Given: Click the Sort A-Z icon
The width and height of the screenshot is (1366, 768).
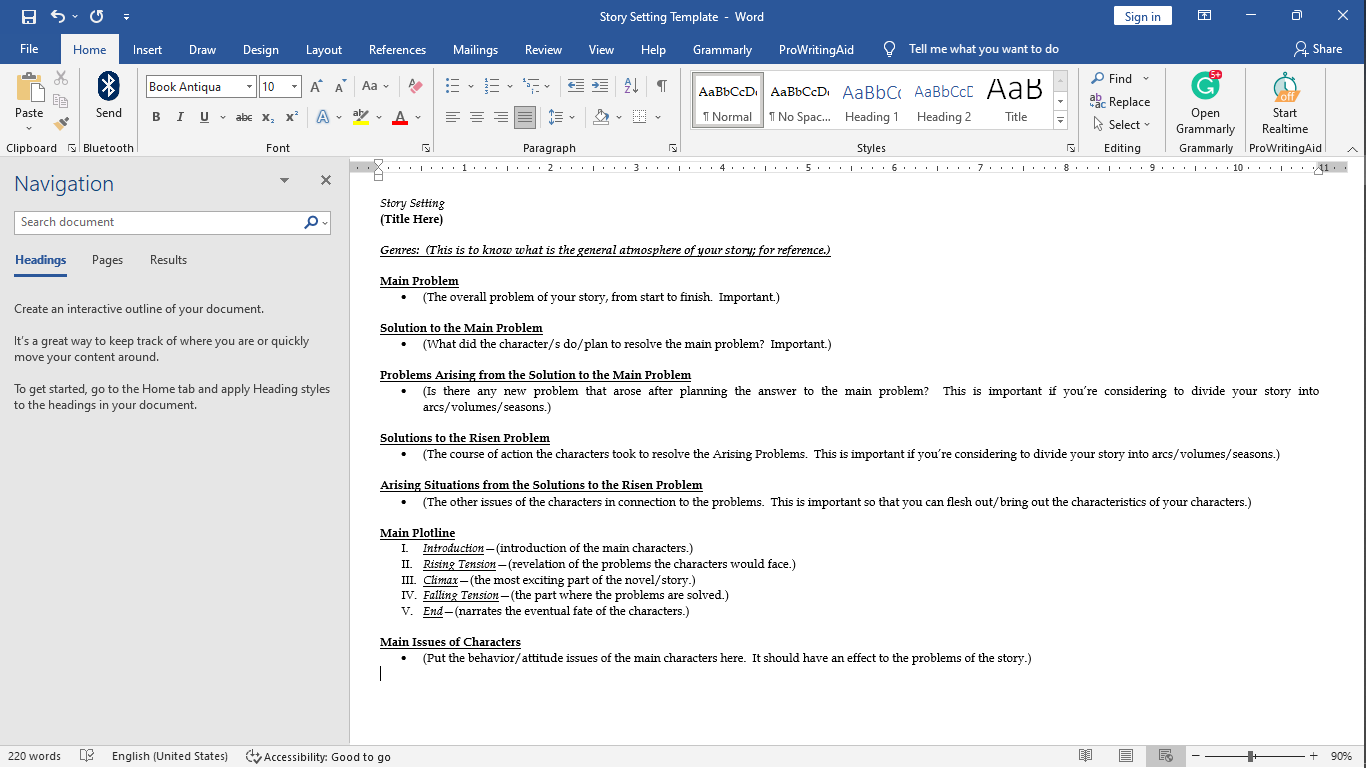Looking at the screenshot, I should [x=631, y=87].
